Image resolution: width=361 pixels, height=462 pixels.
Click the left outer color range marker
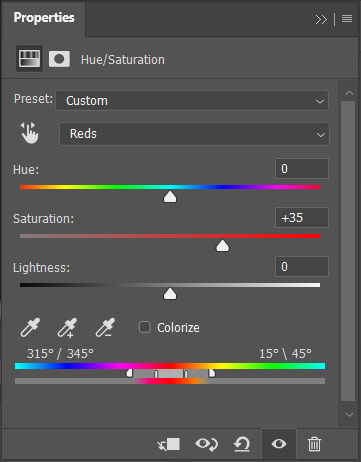[x=129, y=373]
